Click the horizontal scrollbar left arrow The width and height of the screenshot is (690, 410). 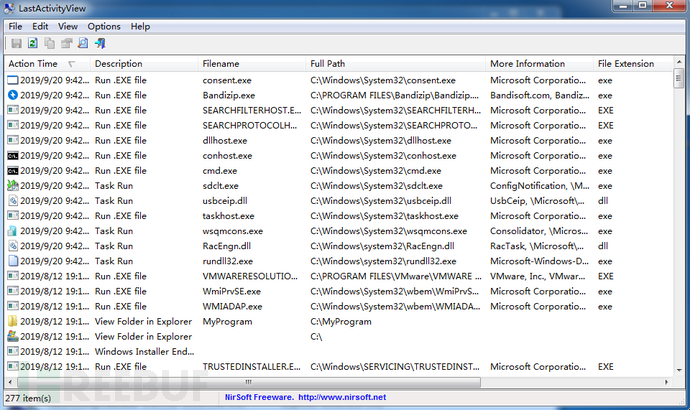[10, 382]
